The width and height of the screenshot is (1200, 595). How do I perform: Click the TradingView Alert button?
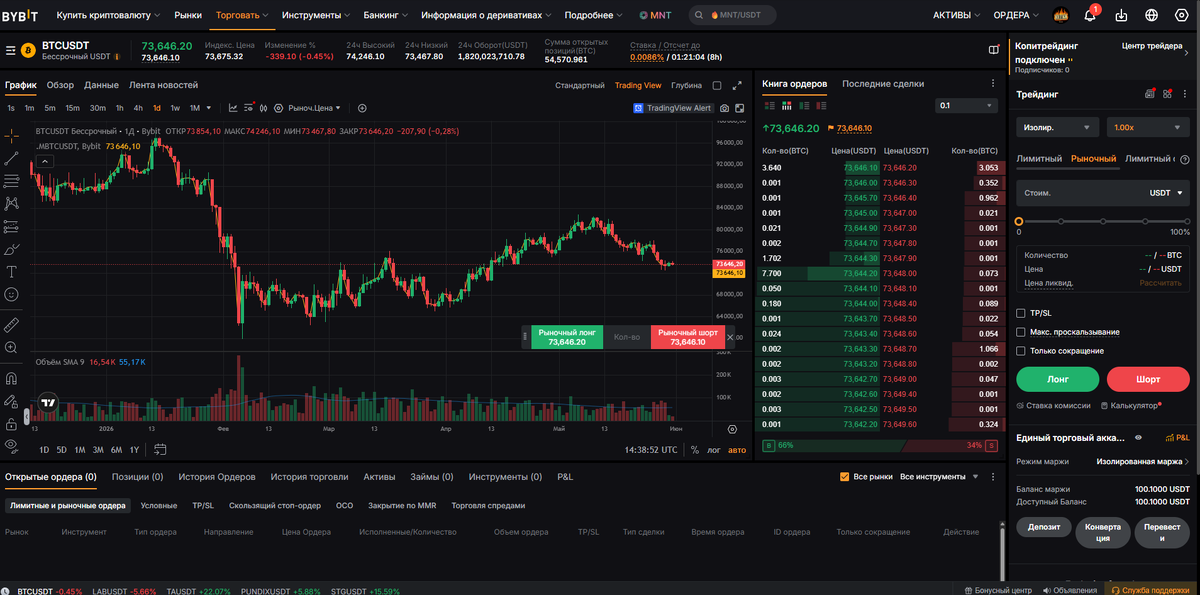tap(673, 108)
